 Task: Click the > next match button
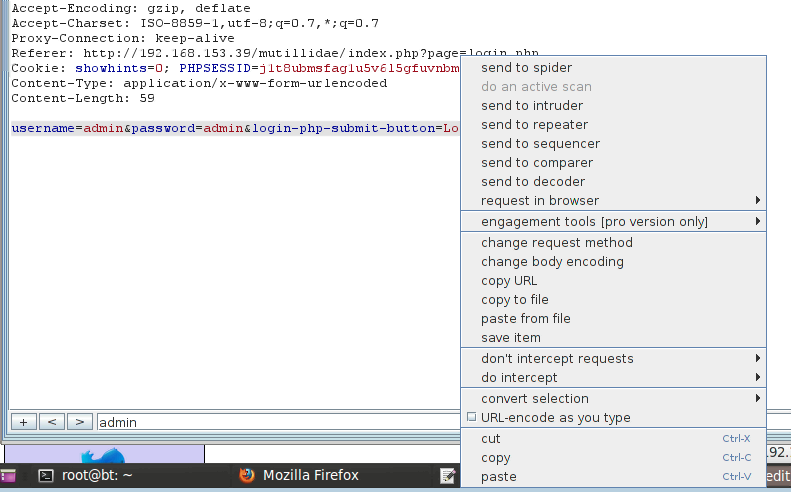pyautogui.click(x=80, y=422)
